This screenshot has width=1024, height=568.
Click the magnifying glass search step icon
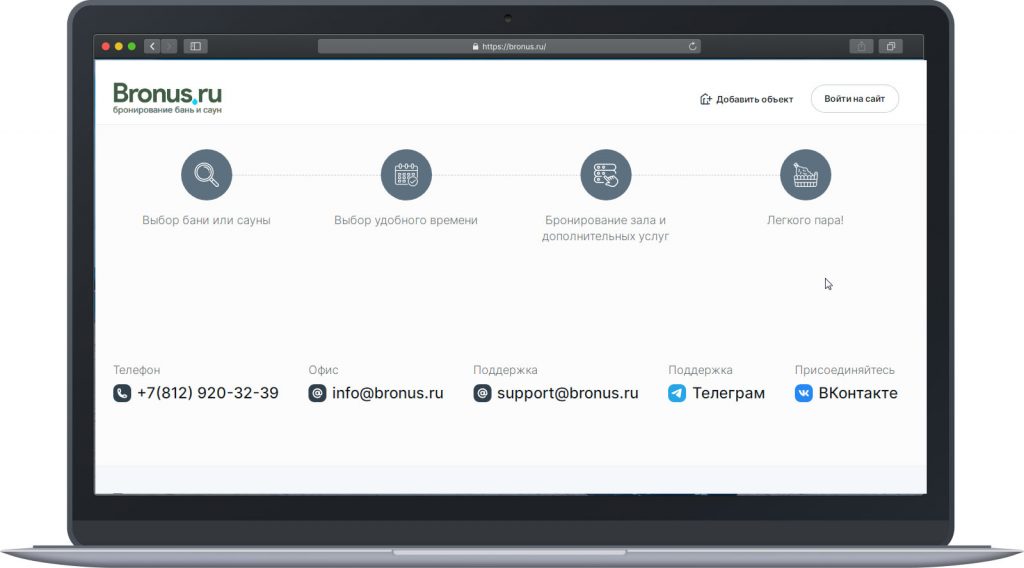tap(206, 174)
